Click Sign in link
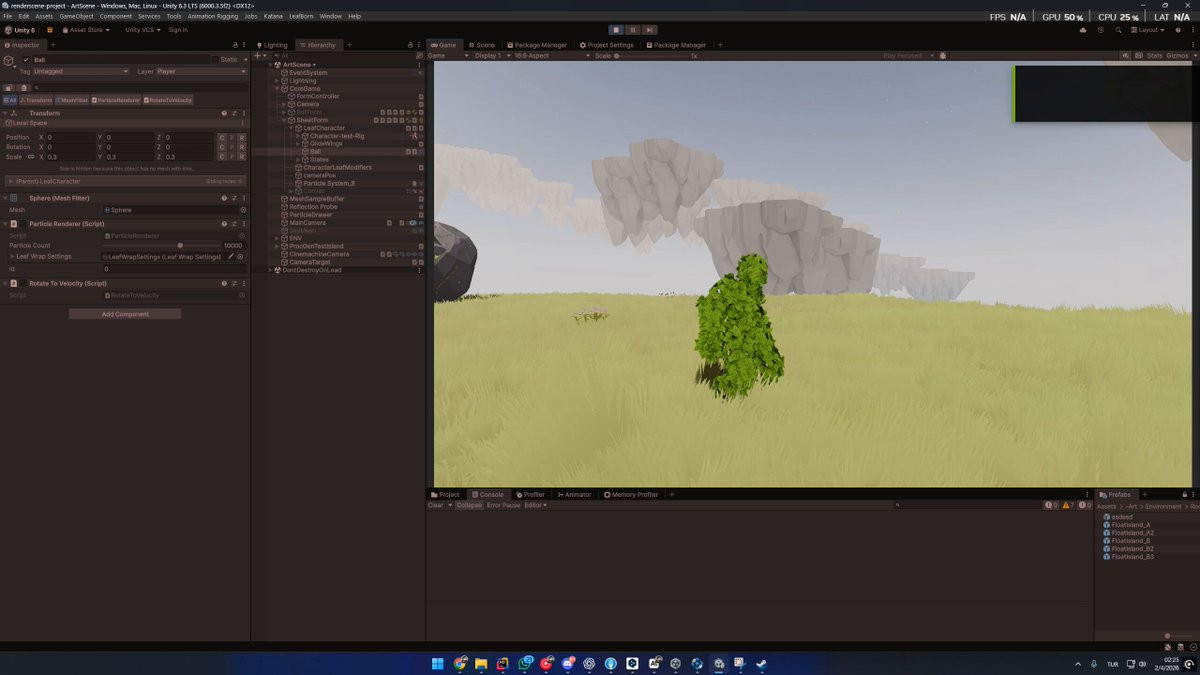The height and width of the screenshot is (675, 1200). [178, 30]
